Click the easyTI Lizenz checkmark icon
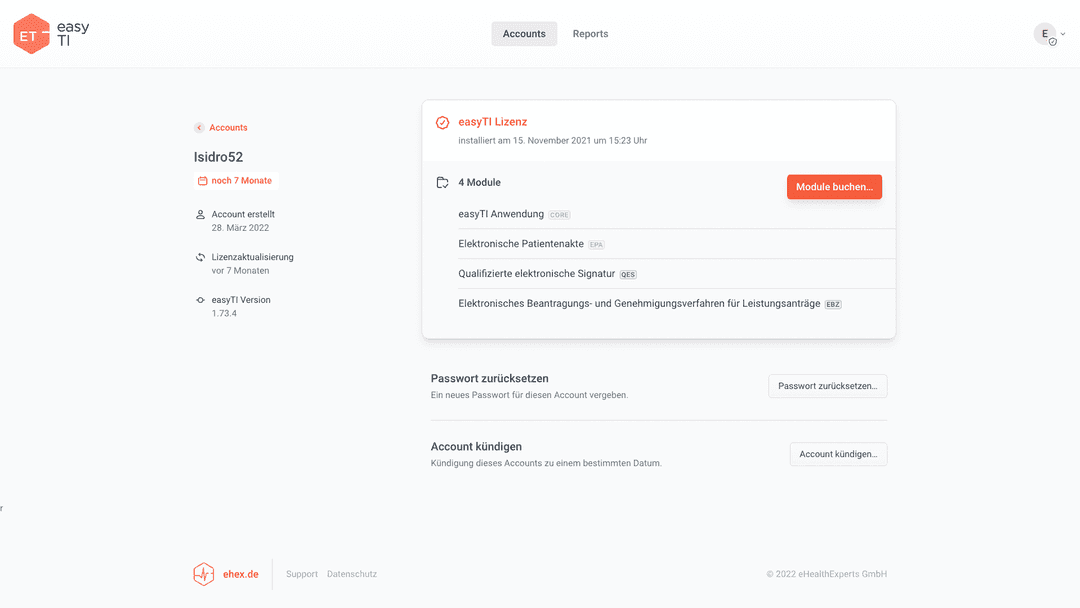This screenshot has height=608, width=1080. [442, 122]
